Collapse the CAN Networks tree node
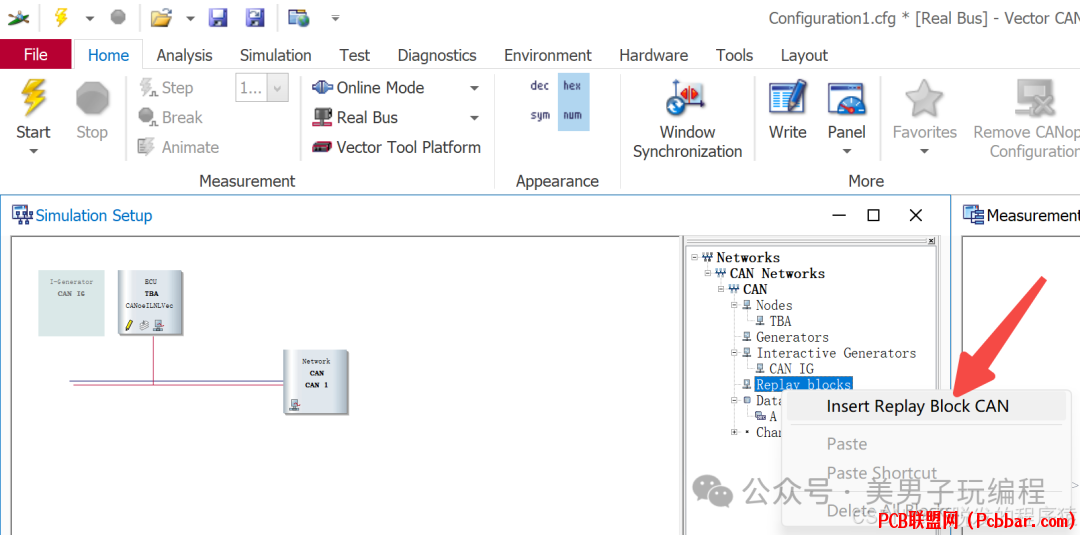This screenshot has height=535, width=1080. pyautogui.click(x=708, y=273)
